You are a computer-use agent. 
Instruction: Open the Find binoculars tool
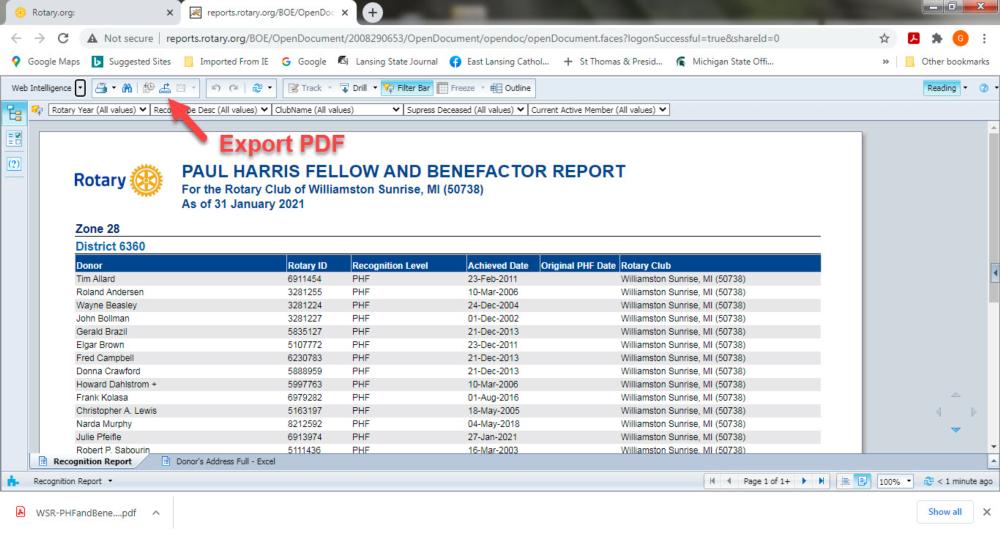(126, 88)
